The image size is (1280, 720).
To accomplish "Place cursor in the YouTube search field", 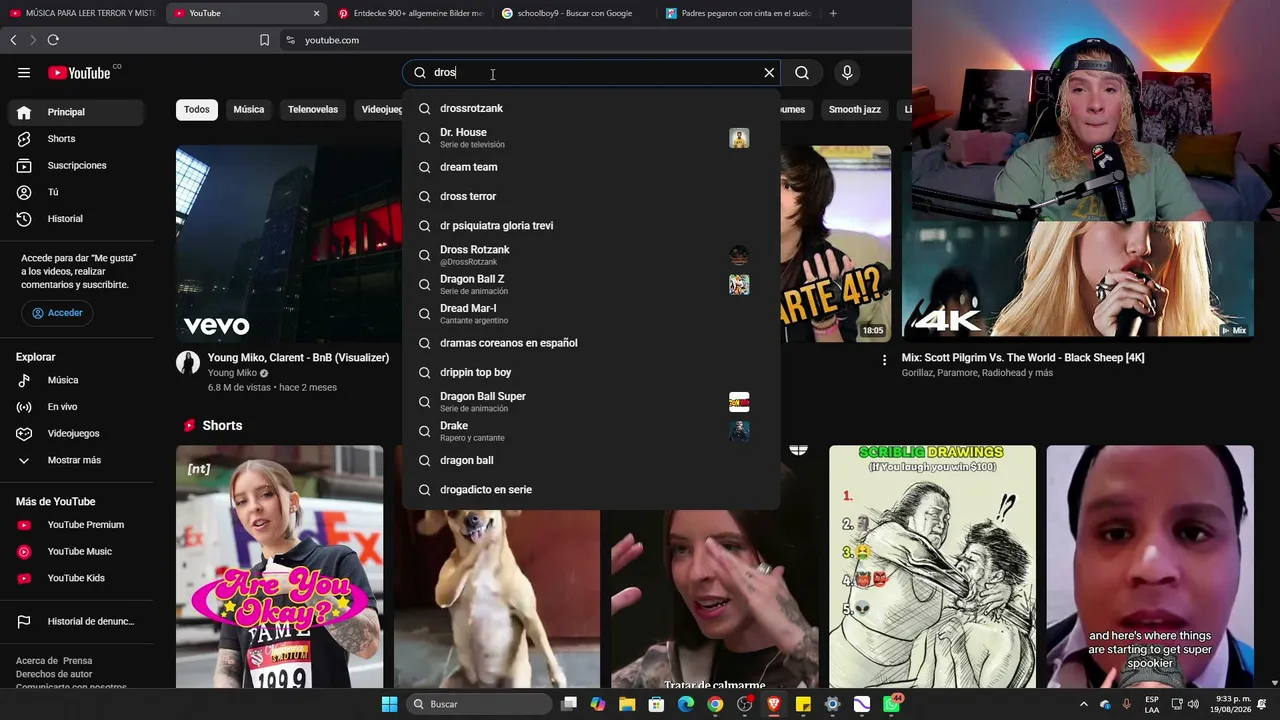I will click(x=590, y=72).
